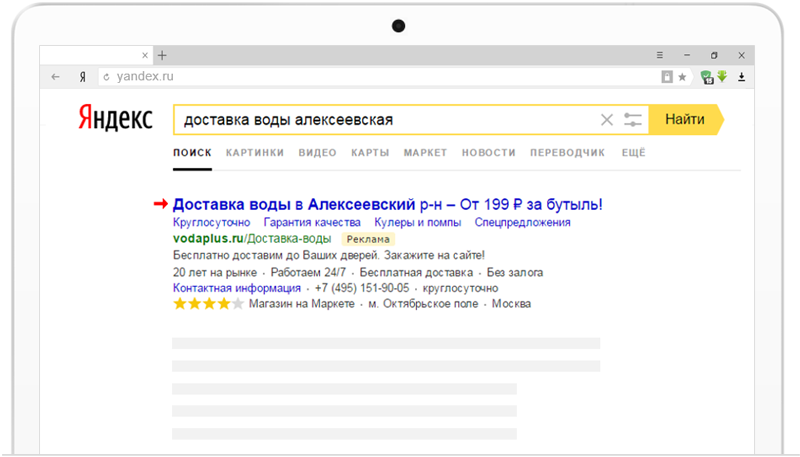The width and height of the screenshot is (800, 457).
Task: Open advanced search settings sliders icon
Action: pos(633,120)
